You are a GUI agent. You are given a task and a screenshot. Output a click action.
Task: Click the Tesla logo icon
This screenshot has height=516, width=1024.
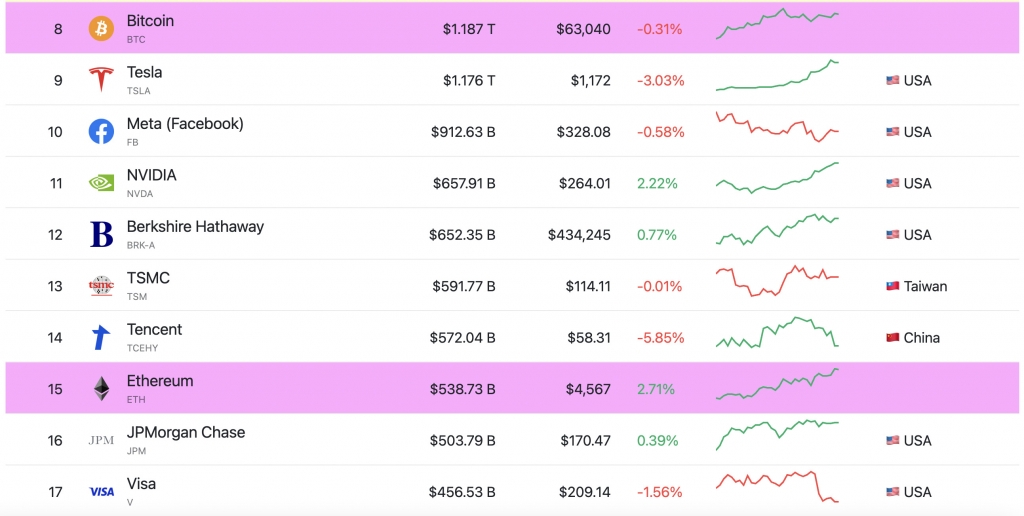(101, 80)
